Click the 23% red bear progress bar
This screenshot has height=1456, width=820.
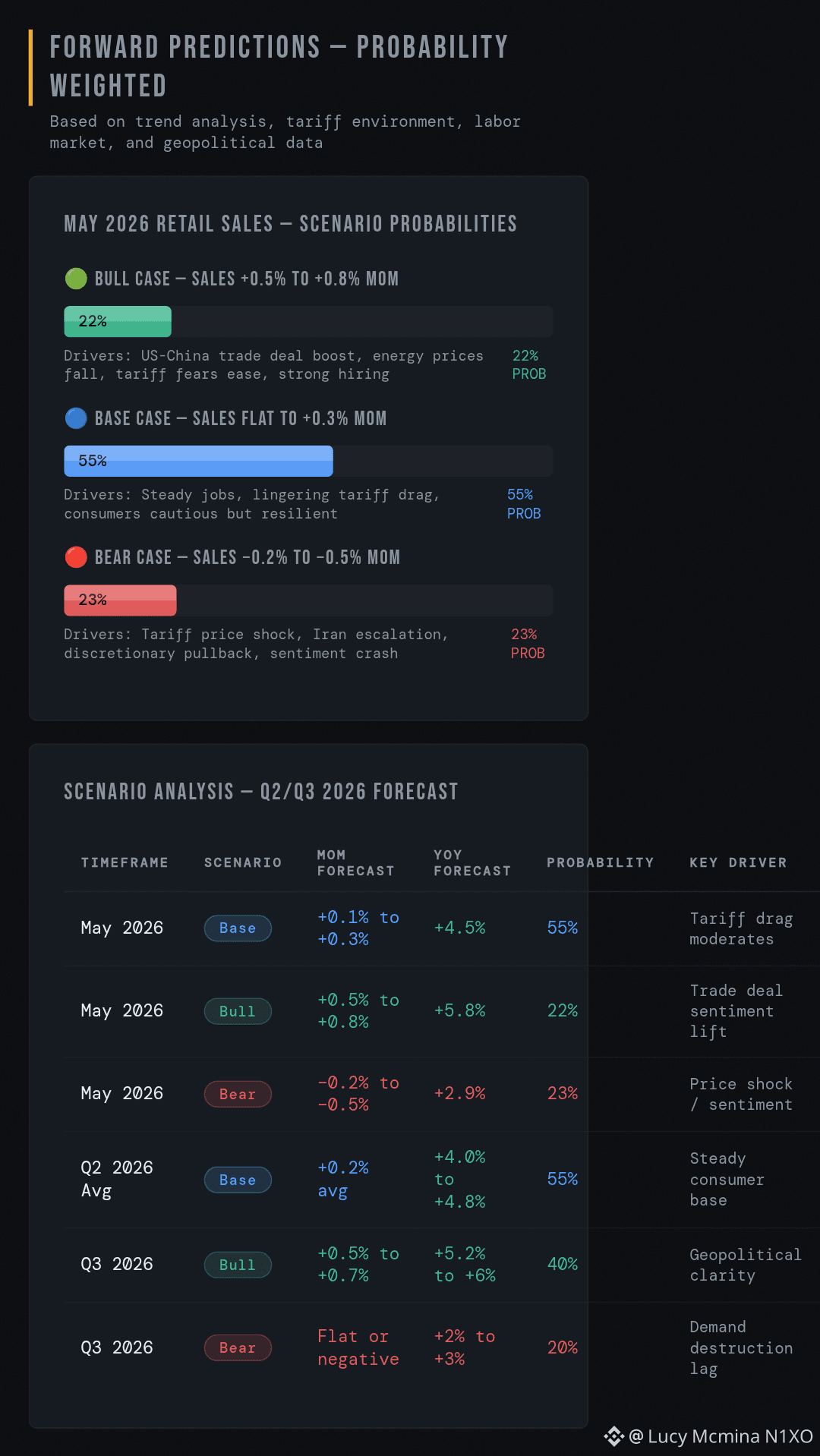click(120, 600)
